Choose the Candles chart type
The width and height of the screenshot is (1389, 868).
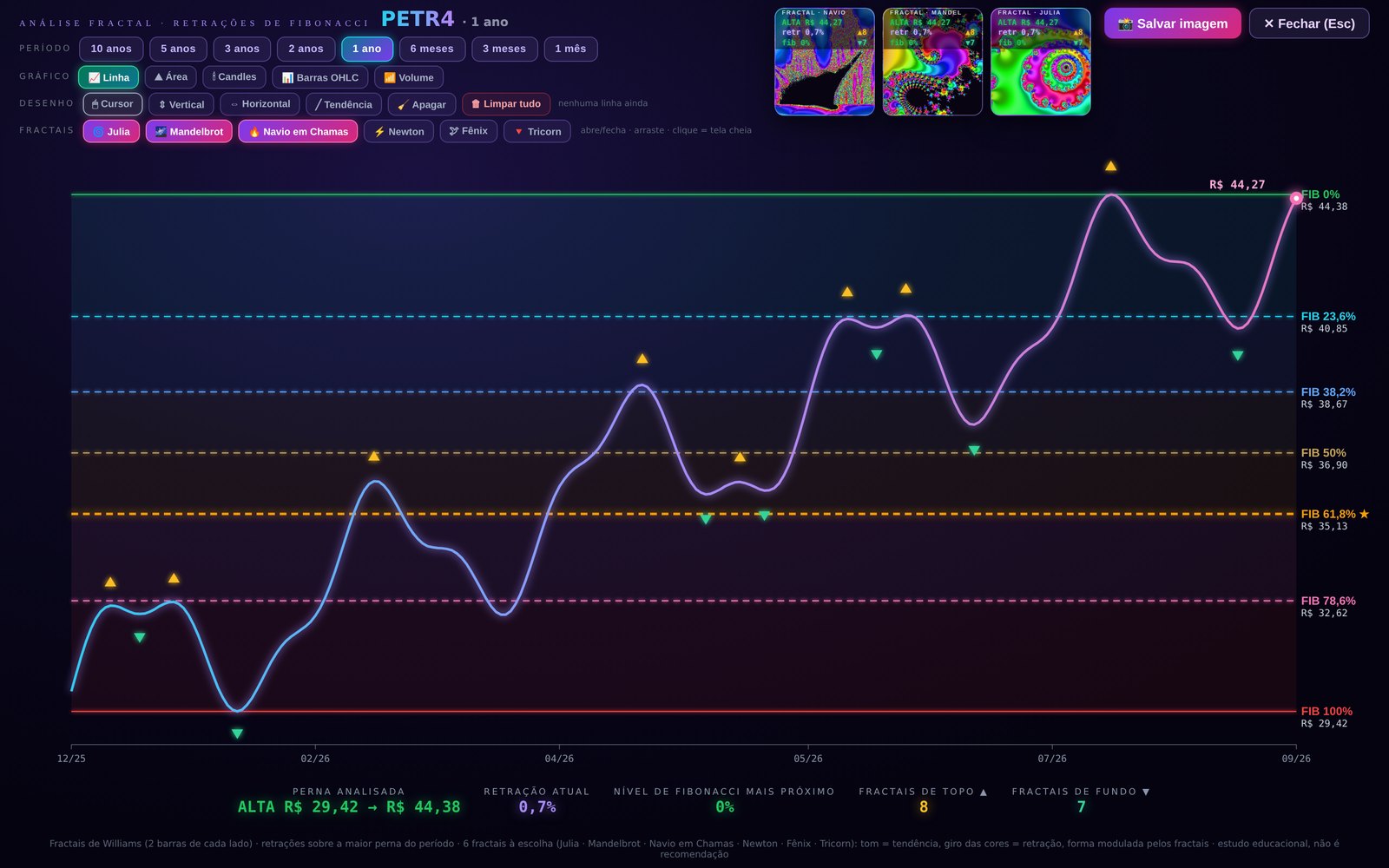[x=234, y=77]
